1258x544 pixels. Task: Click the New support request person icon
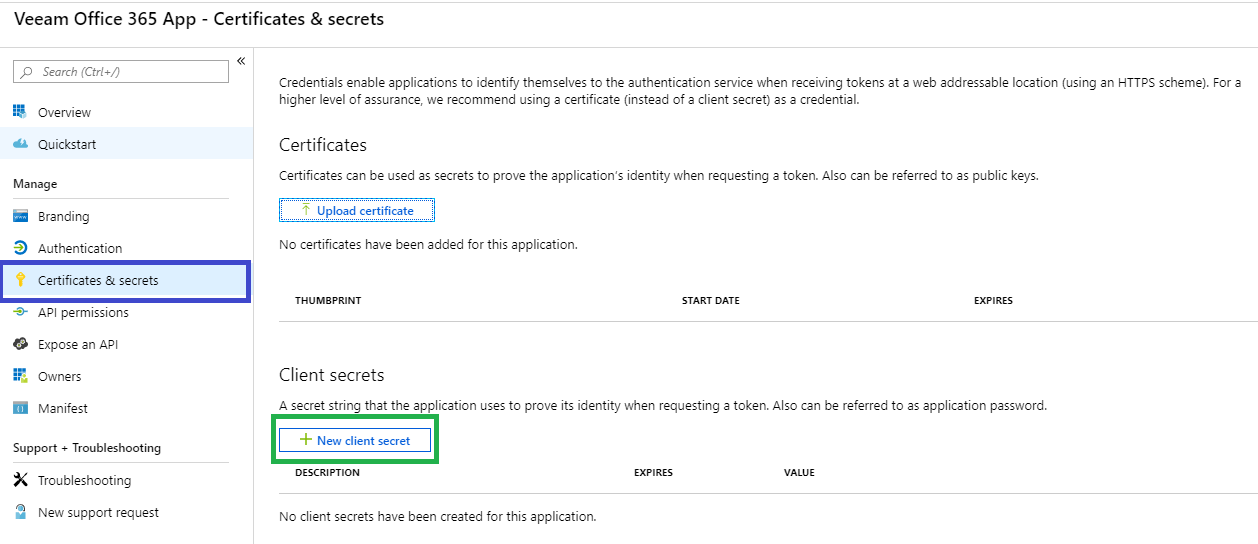(20, 512)
